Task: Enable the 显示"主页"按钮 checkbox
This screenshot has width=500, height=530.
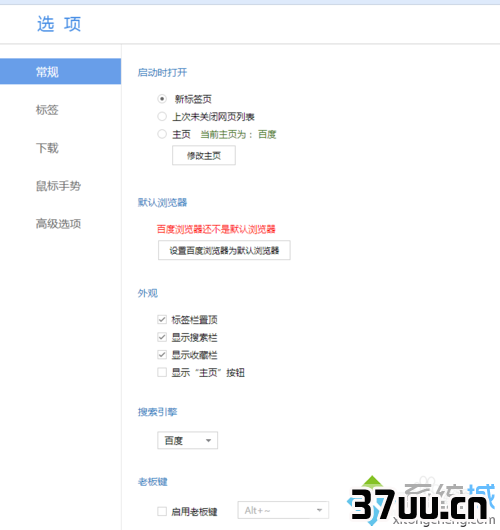Action: (x=162, y=372)
